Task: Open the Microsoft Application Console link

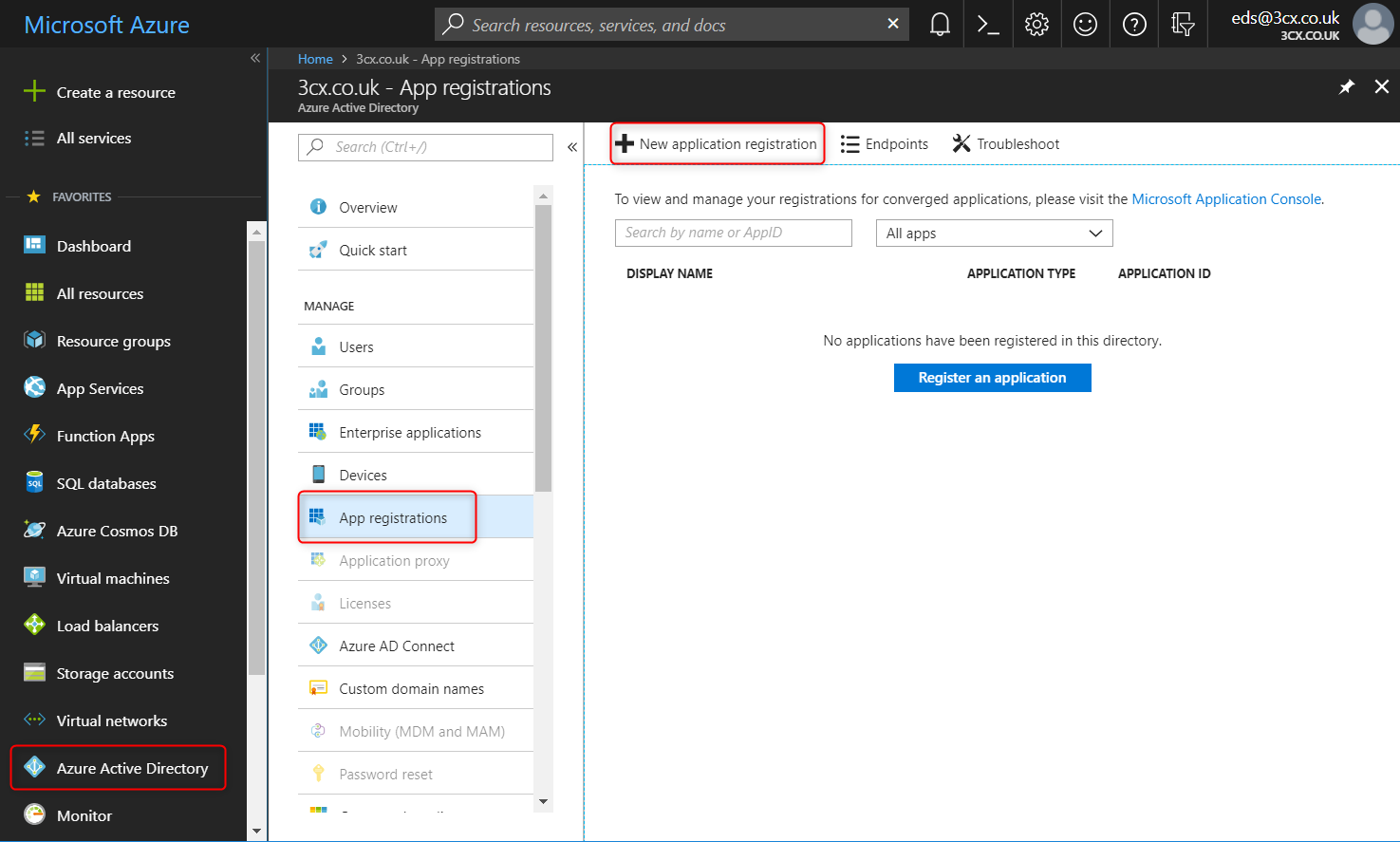Action: (1225, 198)
